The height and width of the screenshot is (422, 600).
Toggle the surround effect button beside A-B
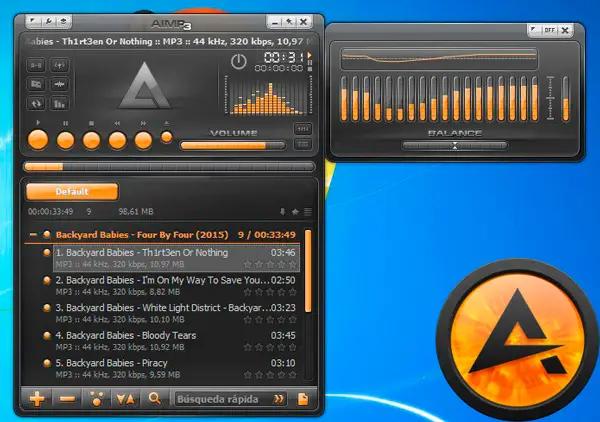59,65
